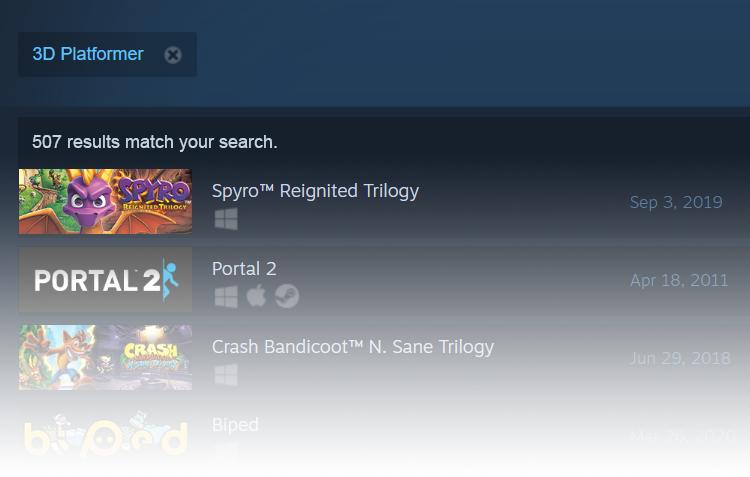Click Windows icon under Biped

click(226, 451)
